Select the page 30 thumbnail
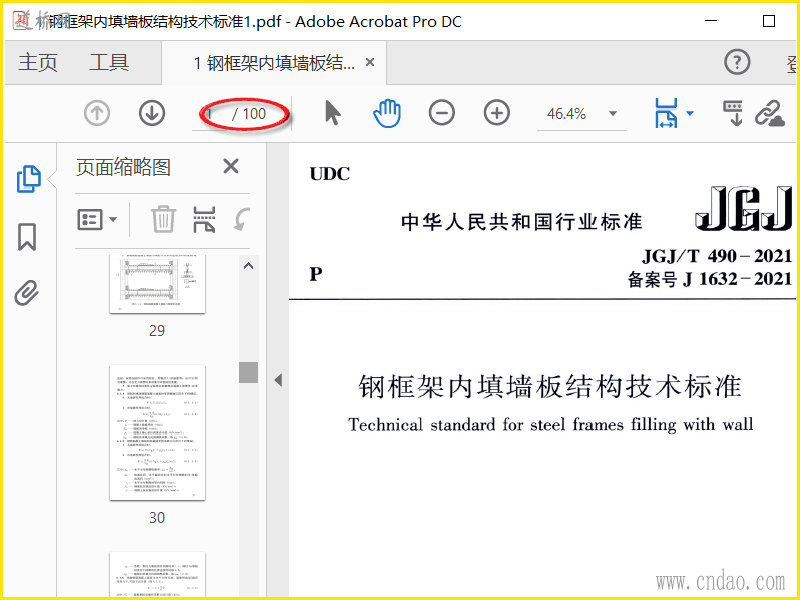Screen dimensions: 800x600 click(157, 433)
